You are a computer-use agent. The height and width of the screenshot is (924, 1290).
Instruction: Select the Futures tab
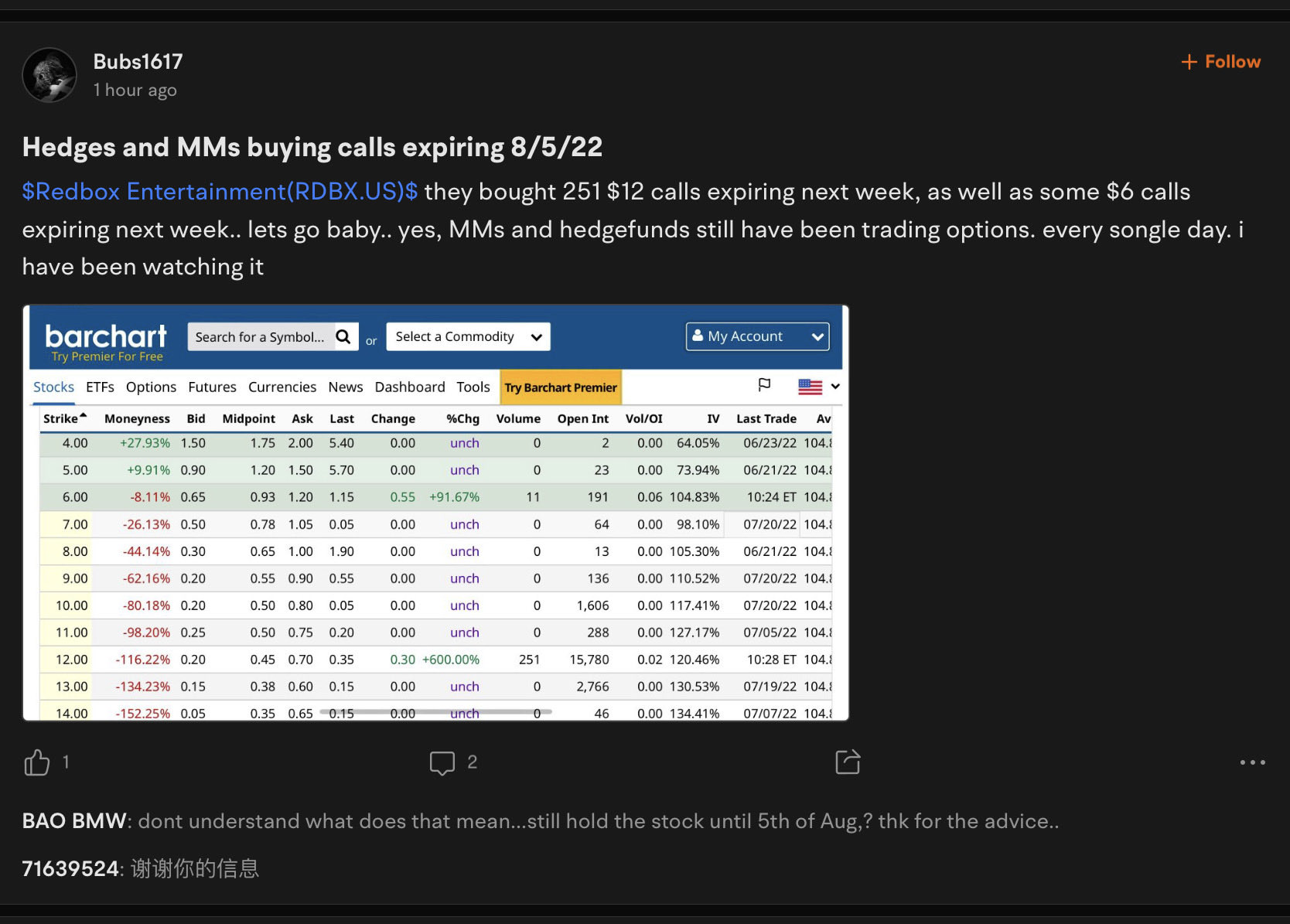(212, 387)
